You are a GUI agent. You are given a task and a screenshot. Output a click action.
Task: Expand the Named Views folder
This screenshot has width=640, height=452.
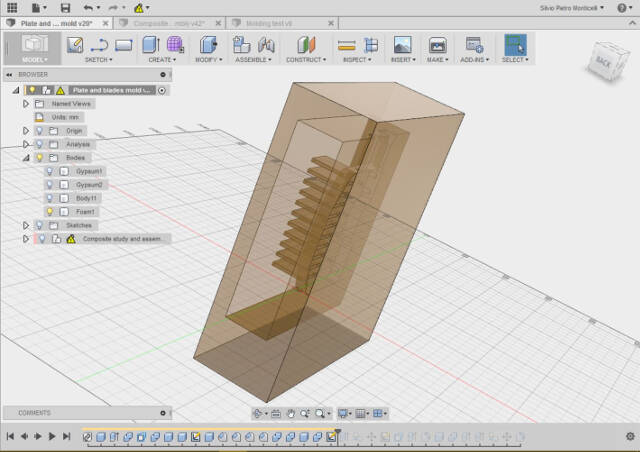(26, 104)
